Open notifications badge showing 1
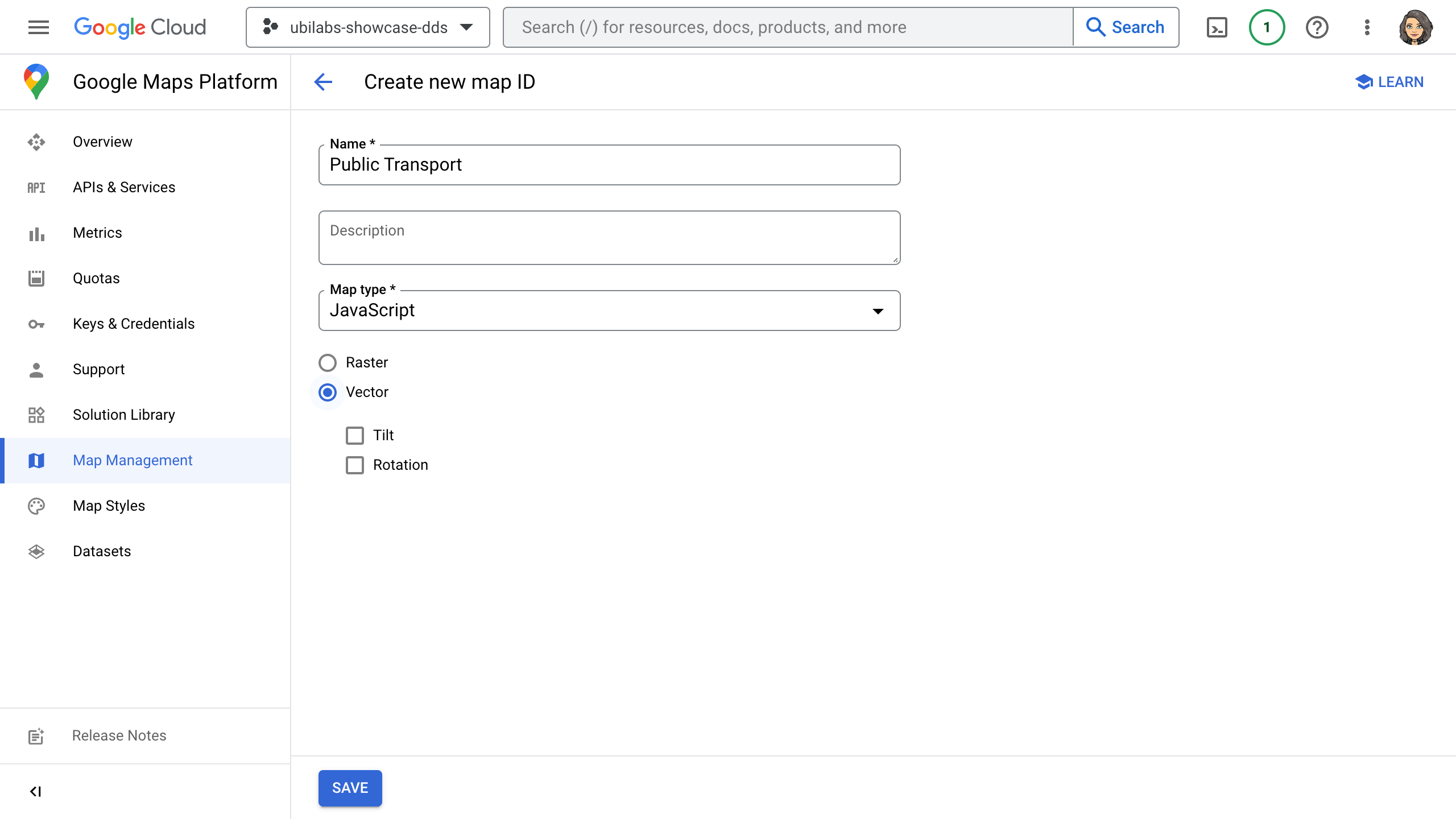1456x819 pixels. coord(1267,27)
